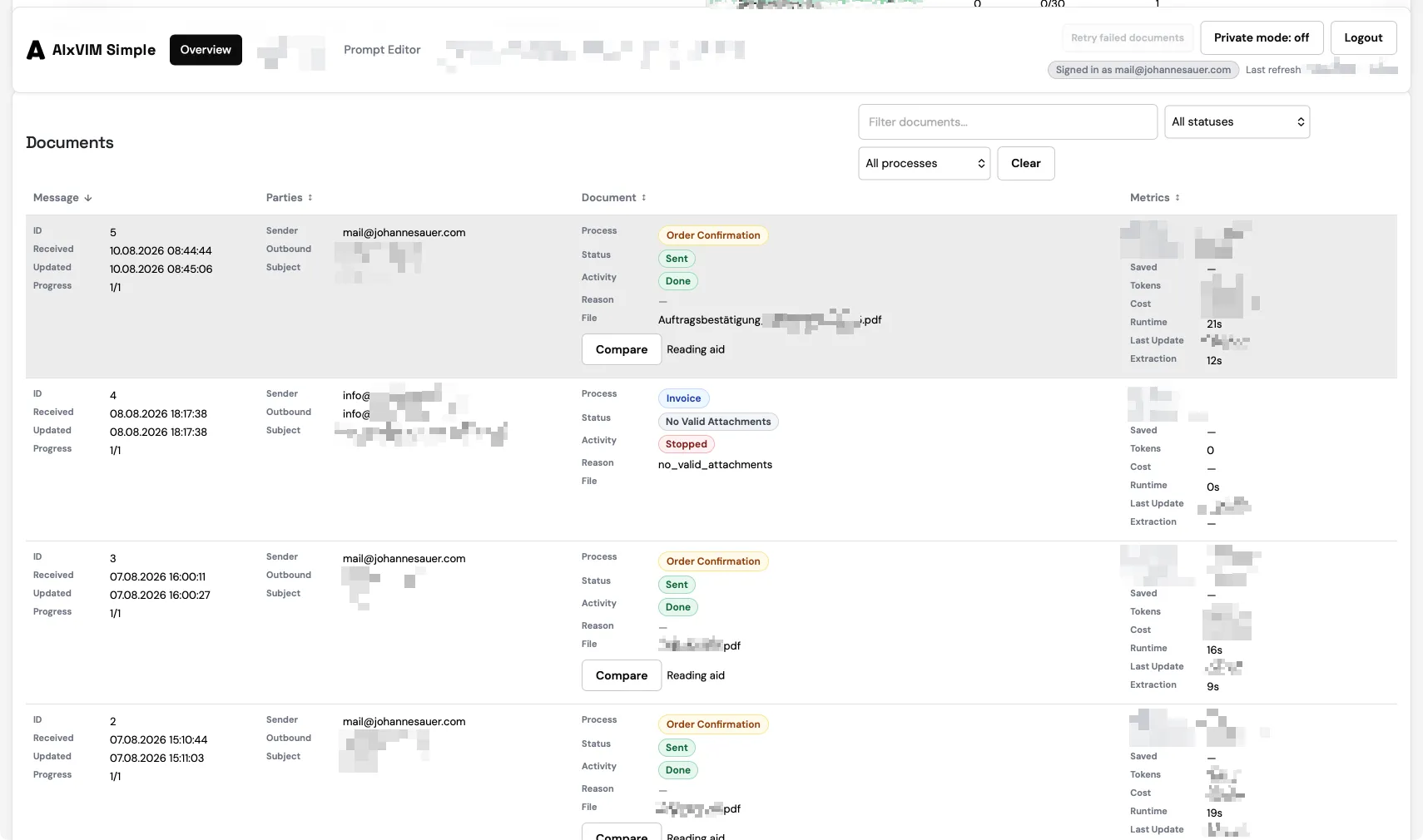1423x840 pixels.
Task: Click Last refresh label
Action: tap(1273, 70)
